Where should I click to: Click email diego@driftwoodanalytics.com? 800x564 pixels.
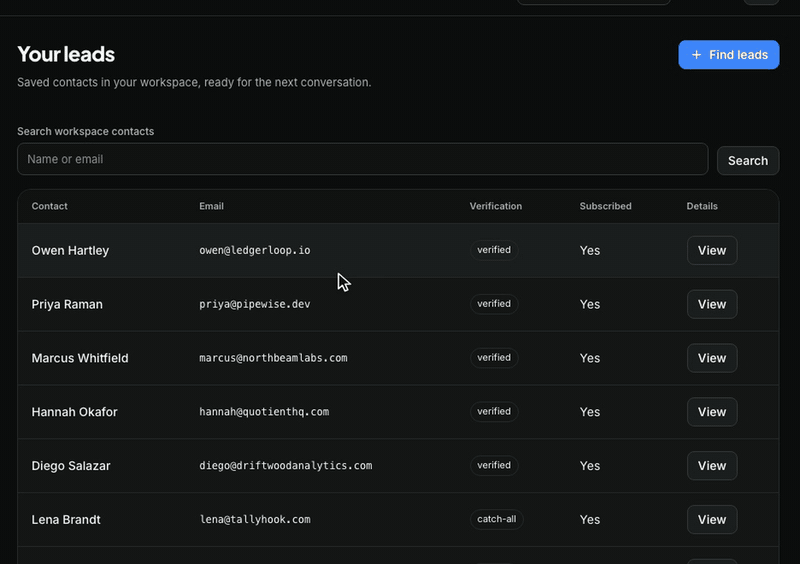[x=286, y=465]
